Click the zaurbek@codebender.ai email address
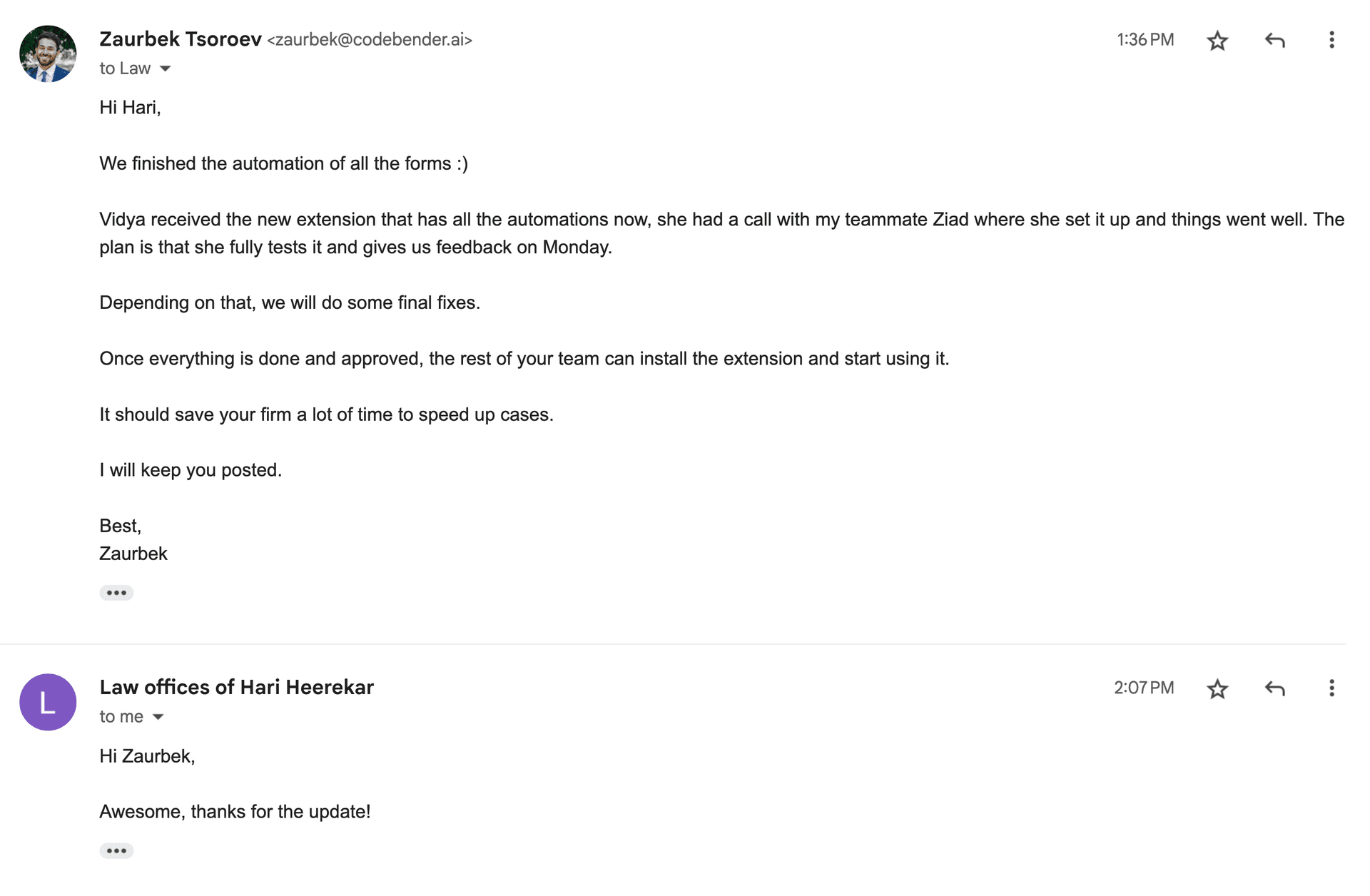 [370, 40]
